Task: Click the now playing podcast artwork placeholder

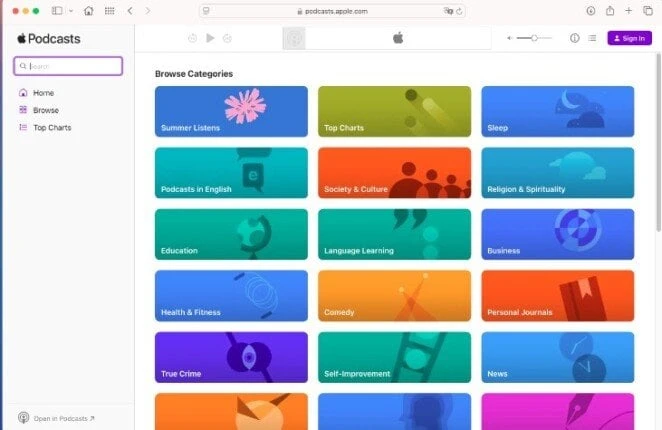Action: 294,38
